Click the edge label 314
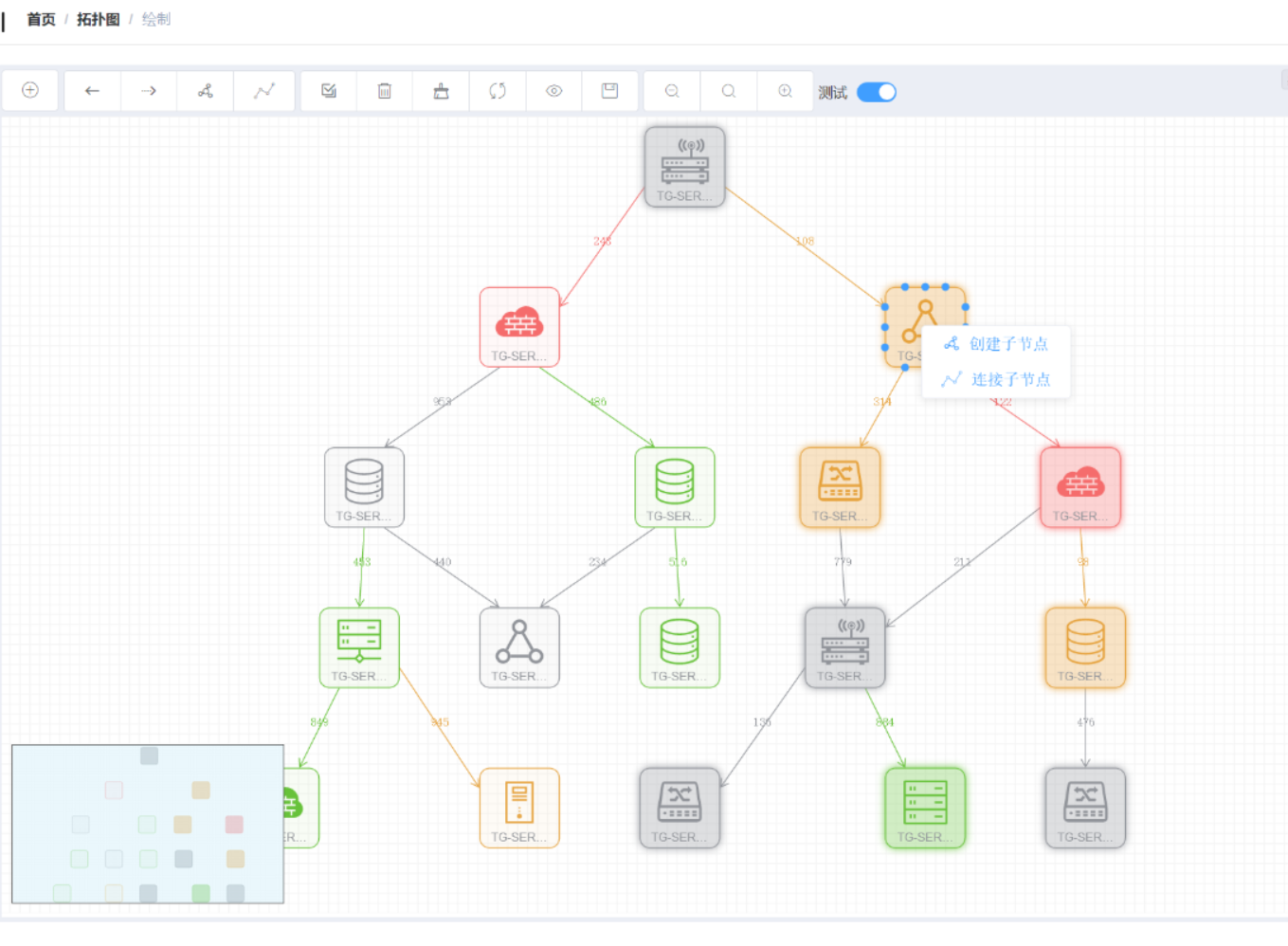 point(881,402)
